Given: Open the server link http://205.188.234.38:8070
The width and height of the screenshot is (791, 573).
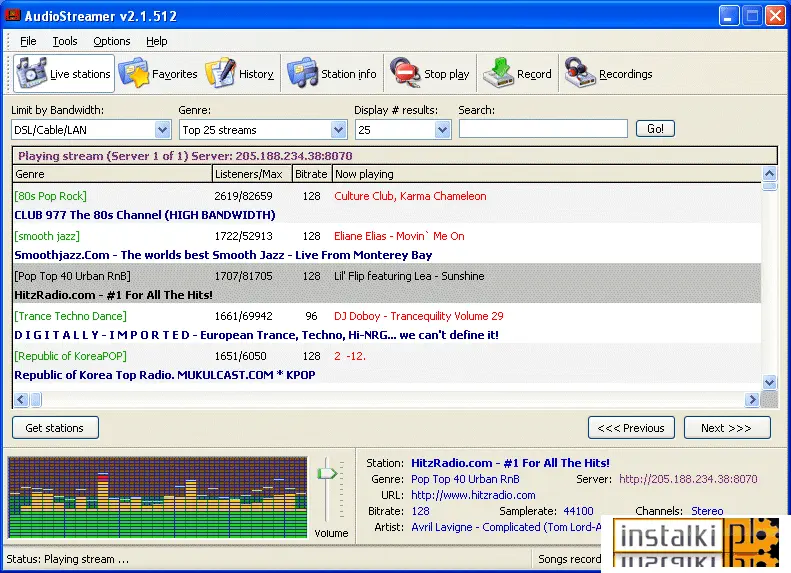Looking at the screenshot, I should pyautogui.click(x=688, y=479).
